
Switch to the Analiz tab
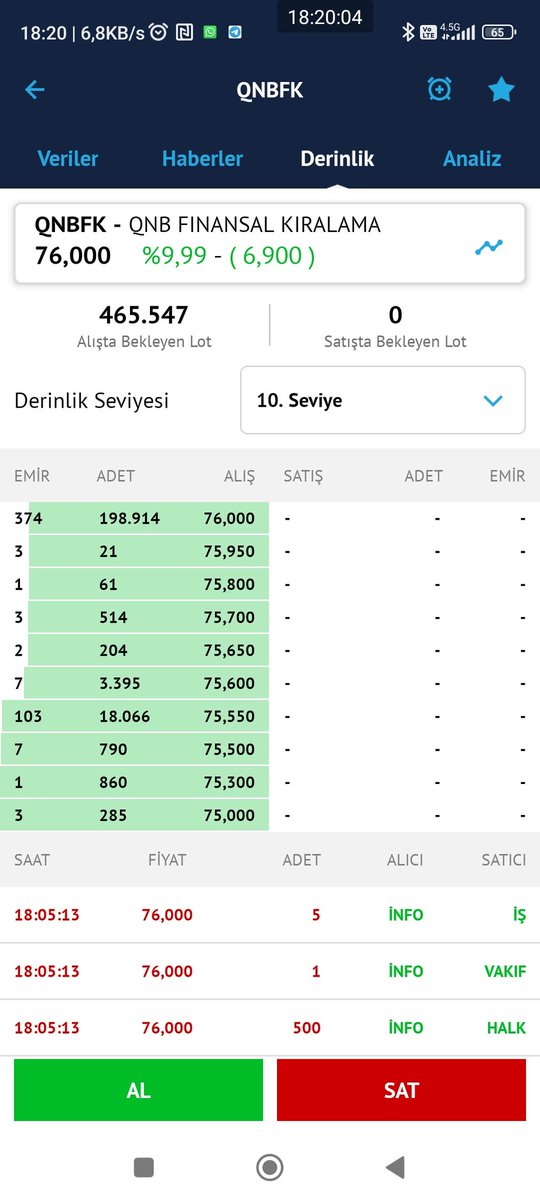472,158
